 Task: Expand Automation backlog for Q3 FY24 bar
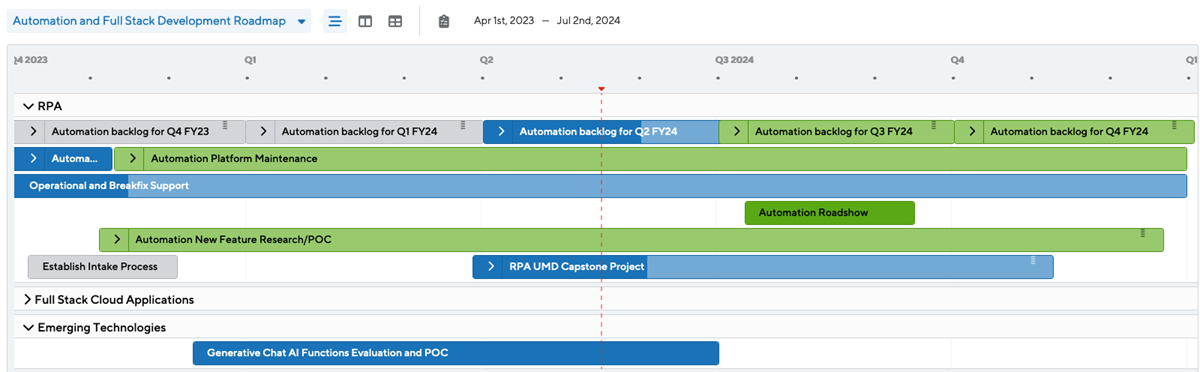pos(736,132)
